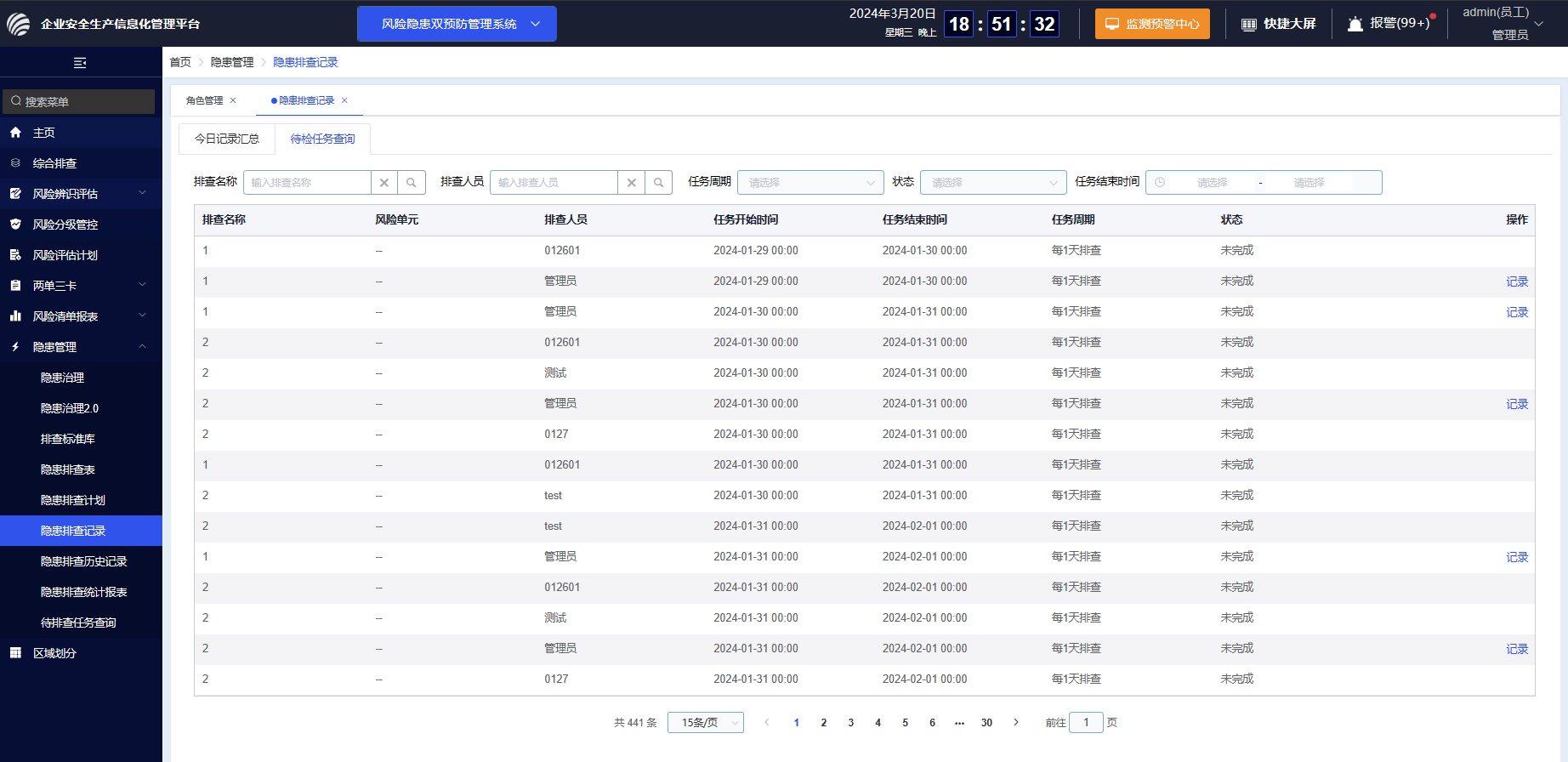Click 记录 for 管理员 task starting 2024-01-29

[1517, 281]
